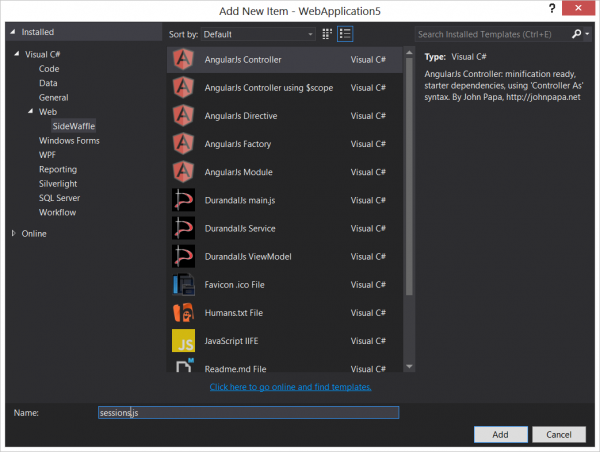
Task: Select the Humans.txt File row text
Action: (x=233, y=313)
